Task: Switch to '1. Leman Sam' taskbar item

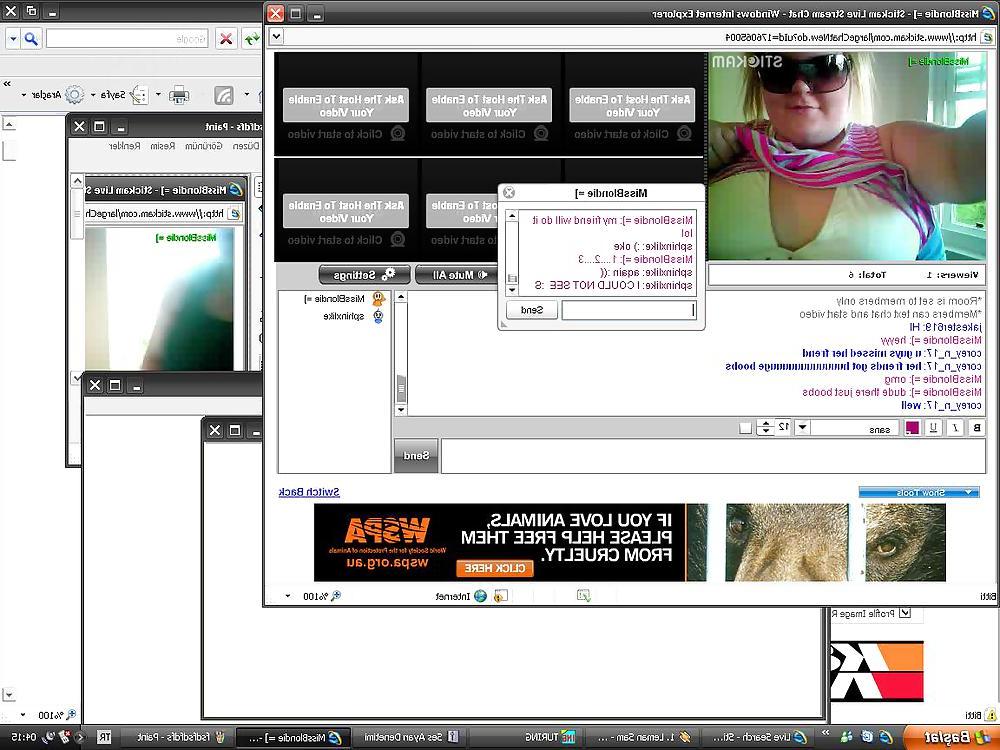Action: point(640,737)
